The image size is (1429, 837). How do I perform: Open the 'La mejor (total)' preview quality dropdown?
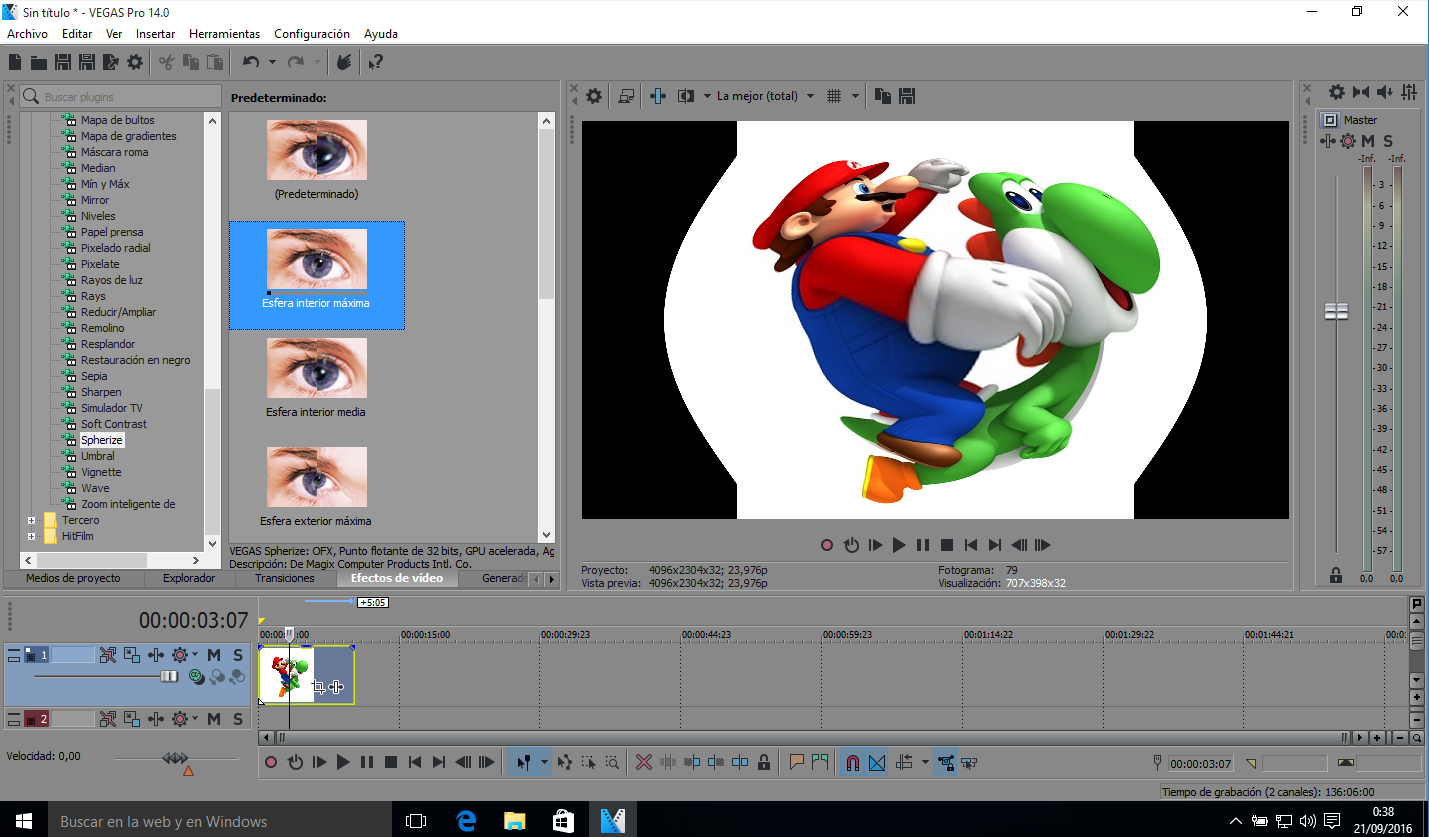(765, 96)
